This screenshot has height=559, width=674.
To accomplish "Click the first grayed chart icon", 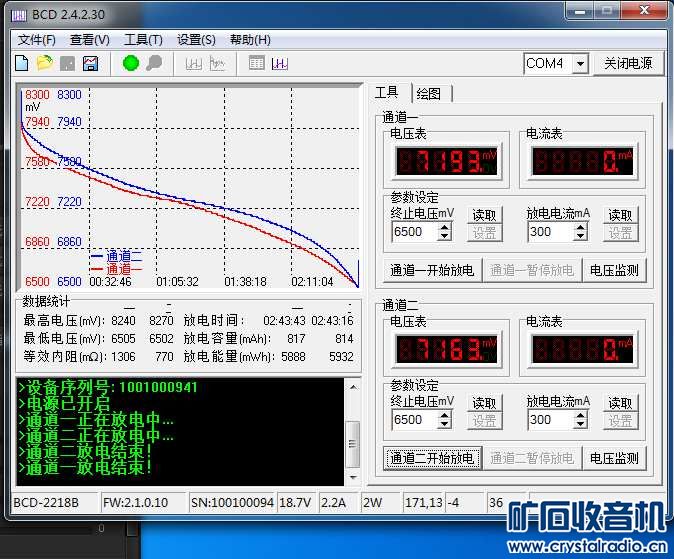I will pos(193,64).
